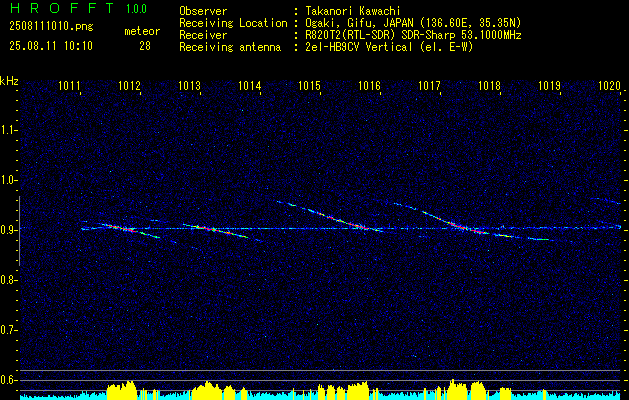Click the Receiving Location field label
This screenshot has height=400, width=629.
coord(233,23)
